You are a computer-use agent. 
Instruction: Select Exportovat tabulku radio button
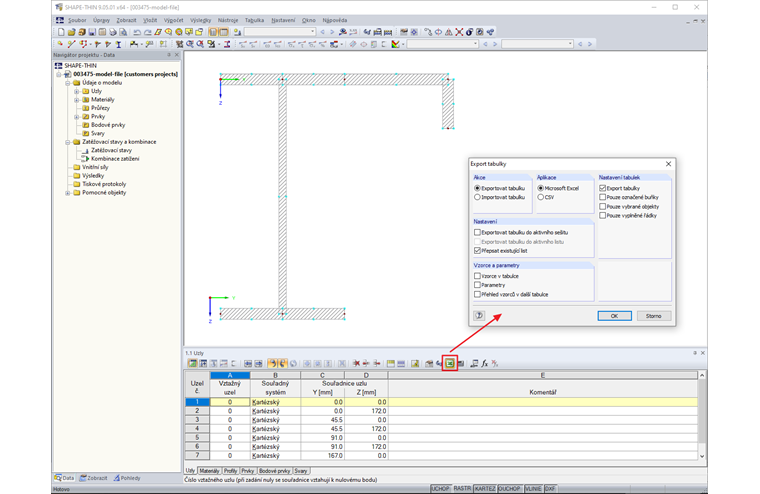477,188
